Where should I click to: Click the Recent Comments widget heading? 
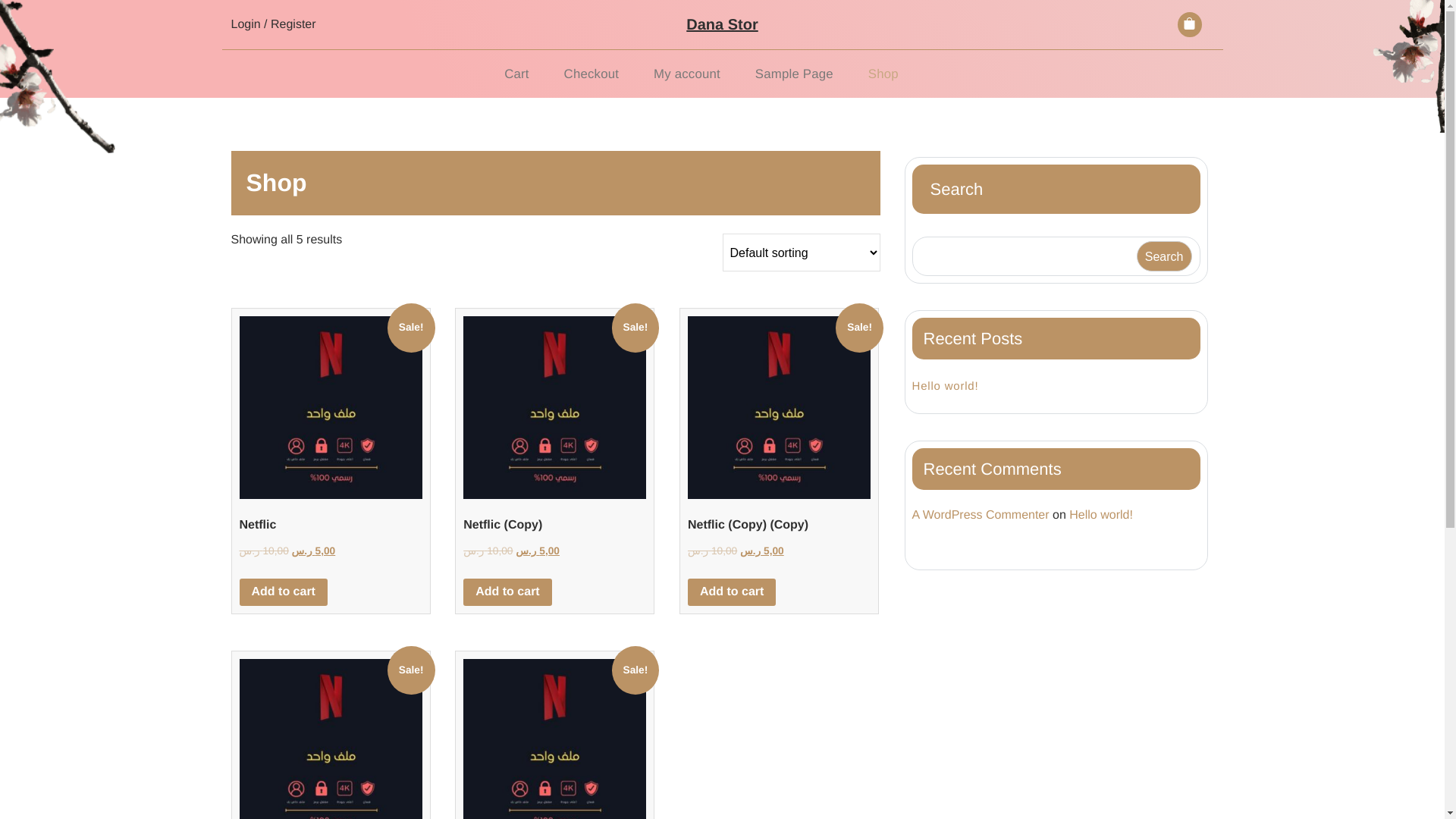(x=1056, y=469)
